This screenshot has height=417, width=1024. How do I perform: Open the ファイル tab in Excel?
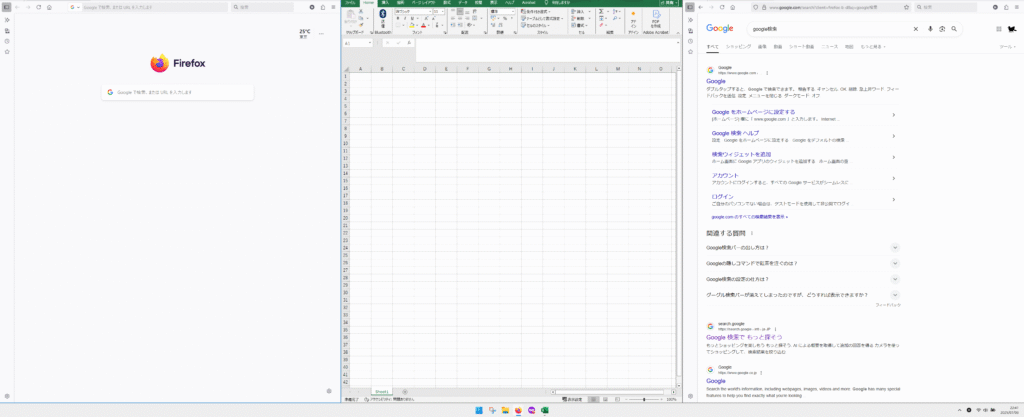pos(351,3)
